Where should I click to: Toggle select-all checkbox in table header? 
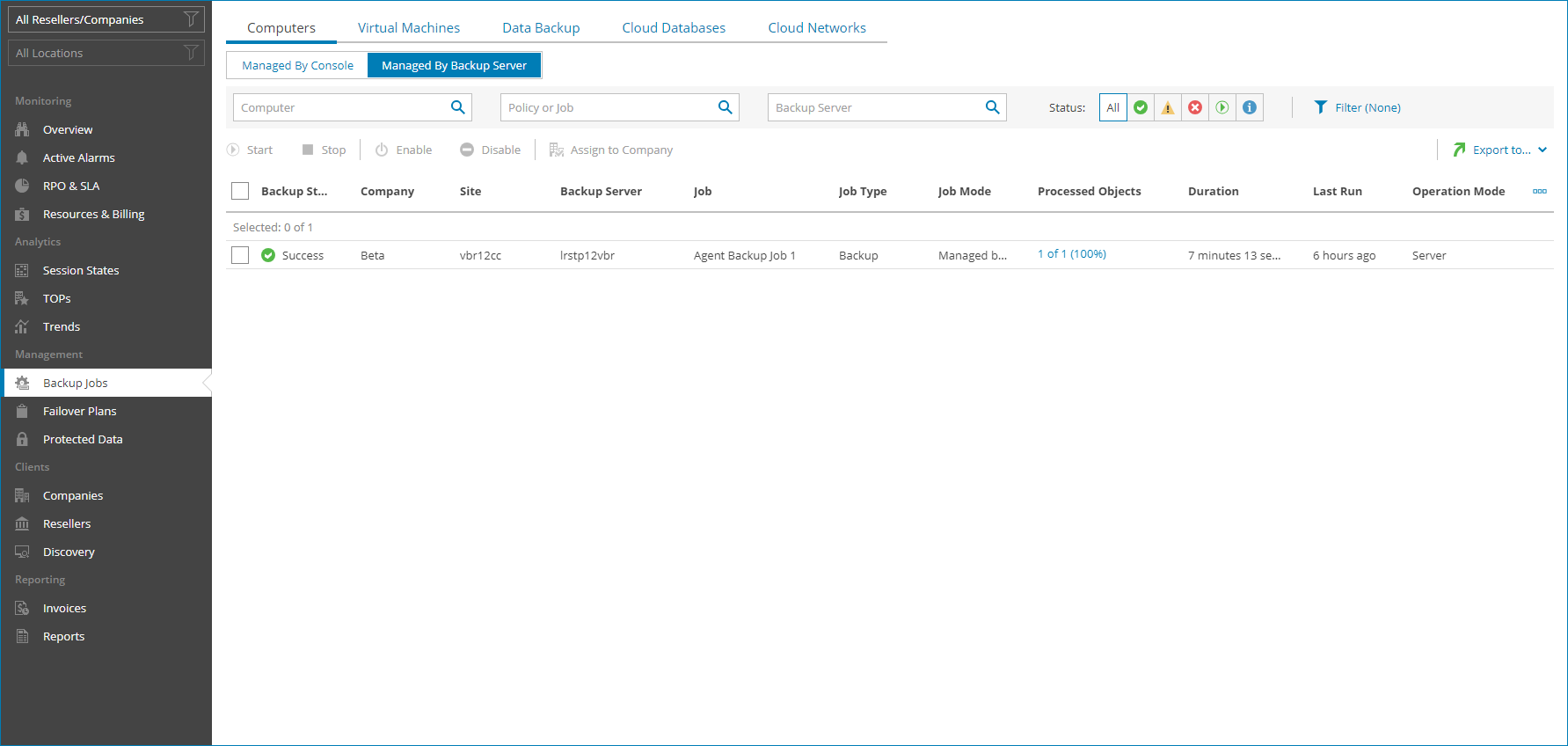pos(240,191)
